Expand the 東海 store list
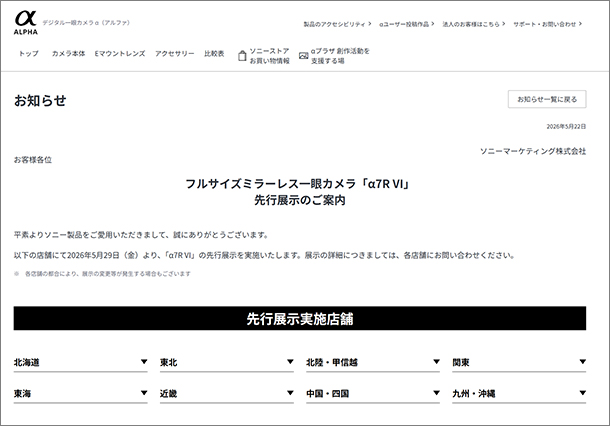This screenshot has width=610, height=426. pyautogui.click(x=81, y=393)
